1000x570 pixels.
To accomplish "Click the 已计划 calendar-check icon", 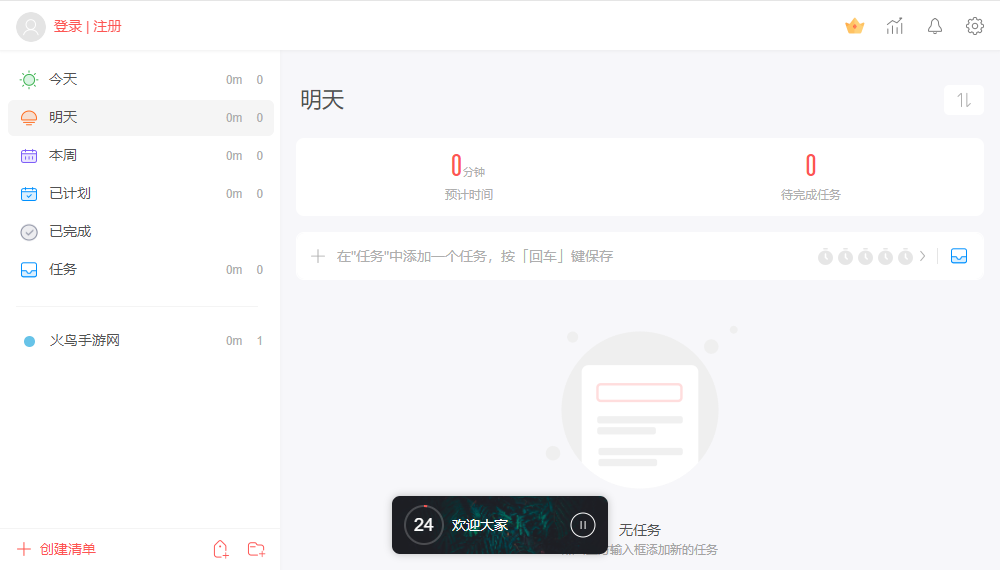I will [29, 194].
